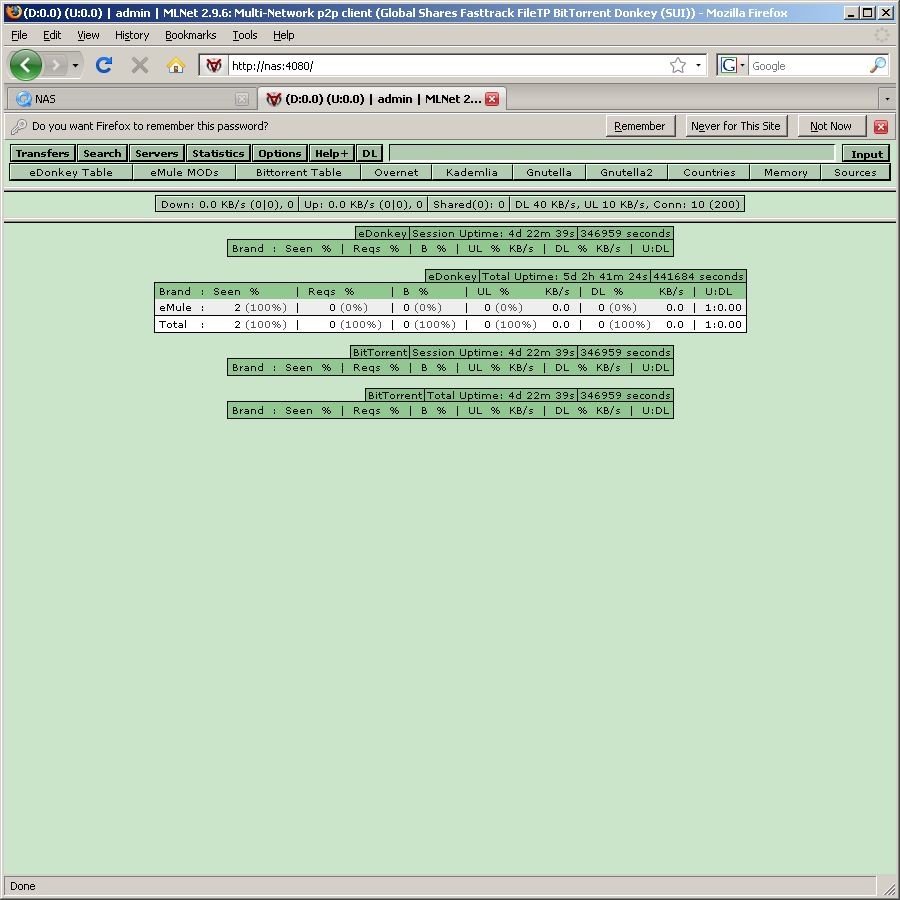Open the Help menu

click(x=284, y=35)
